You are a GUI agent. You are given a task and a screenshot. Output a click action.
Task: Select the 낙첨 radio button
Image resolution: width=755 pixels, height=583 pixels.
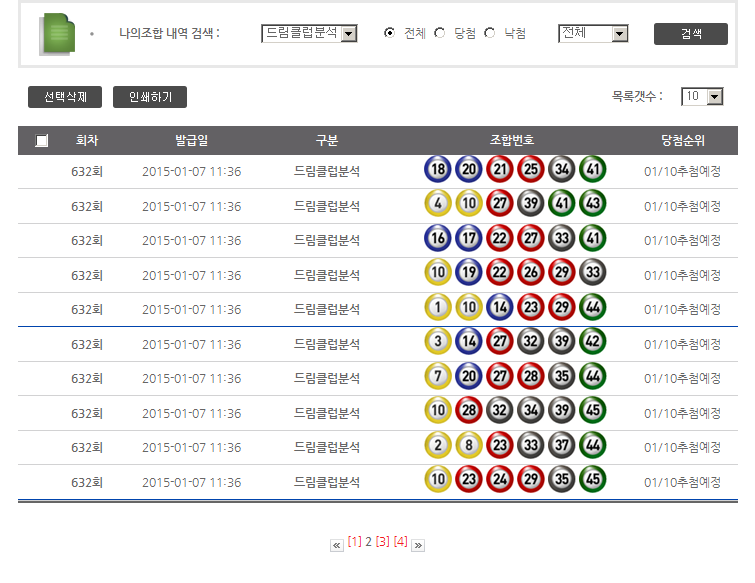coord(489,33)
